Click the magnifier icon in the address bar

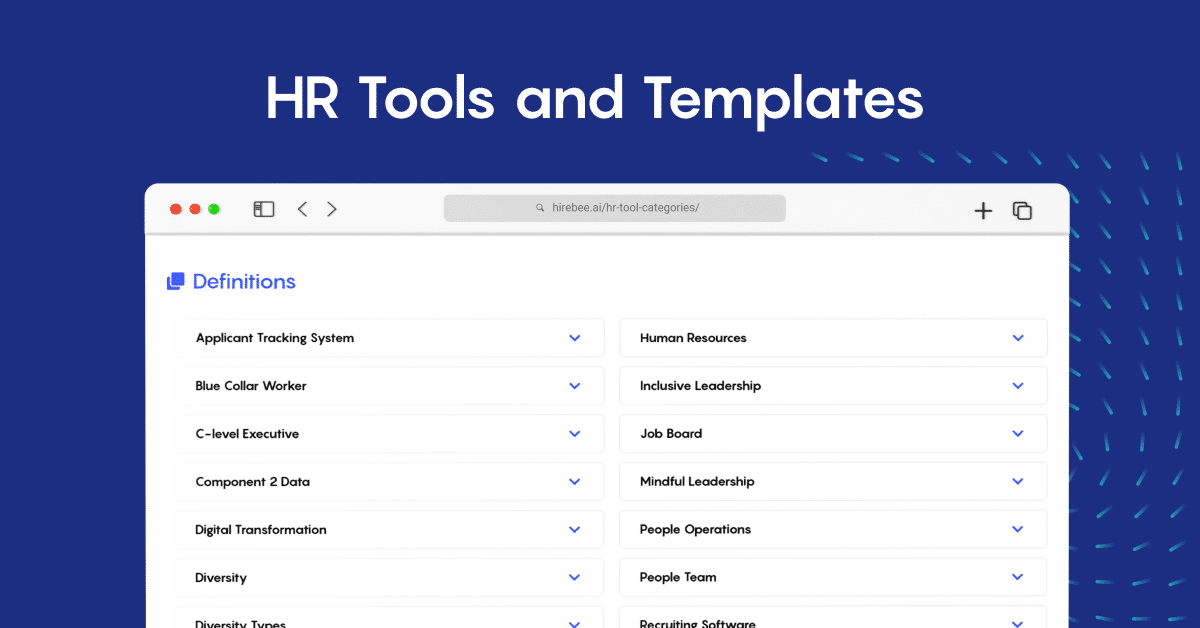click(x=541, y=207)
